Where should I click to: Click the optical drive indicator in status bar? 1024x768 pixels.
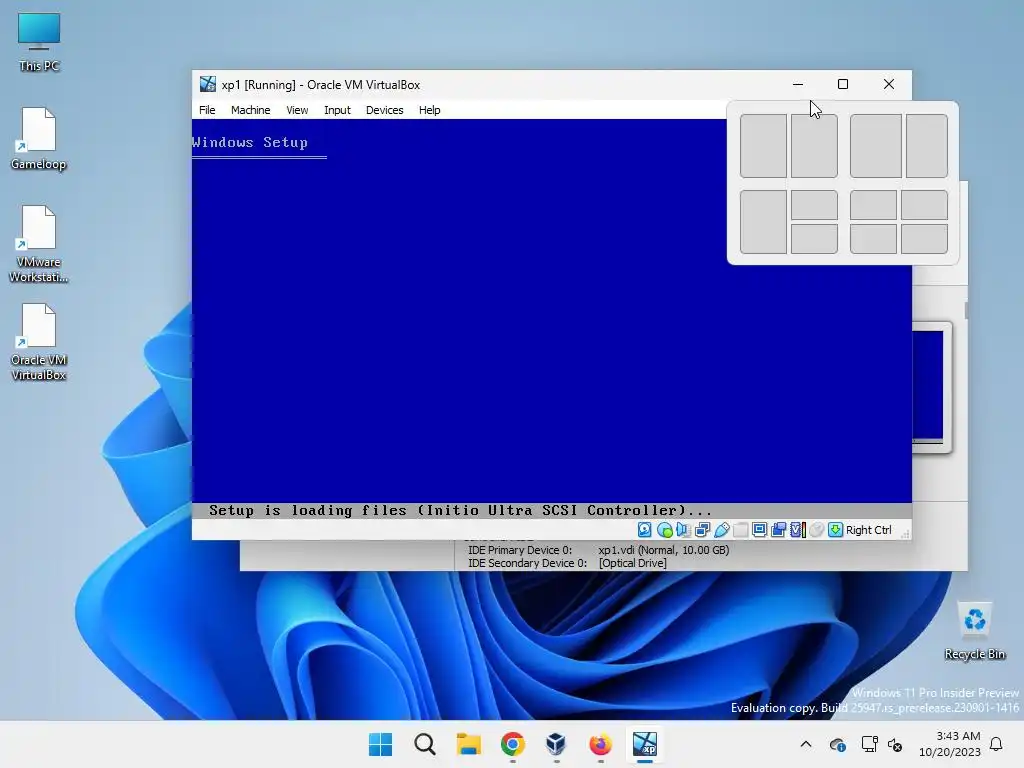pos(664,530)
